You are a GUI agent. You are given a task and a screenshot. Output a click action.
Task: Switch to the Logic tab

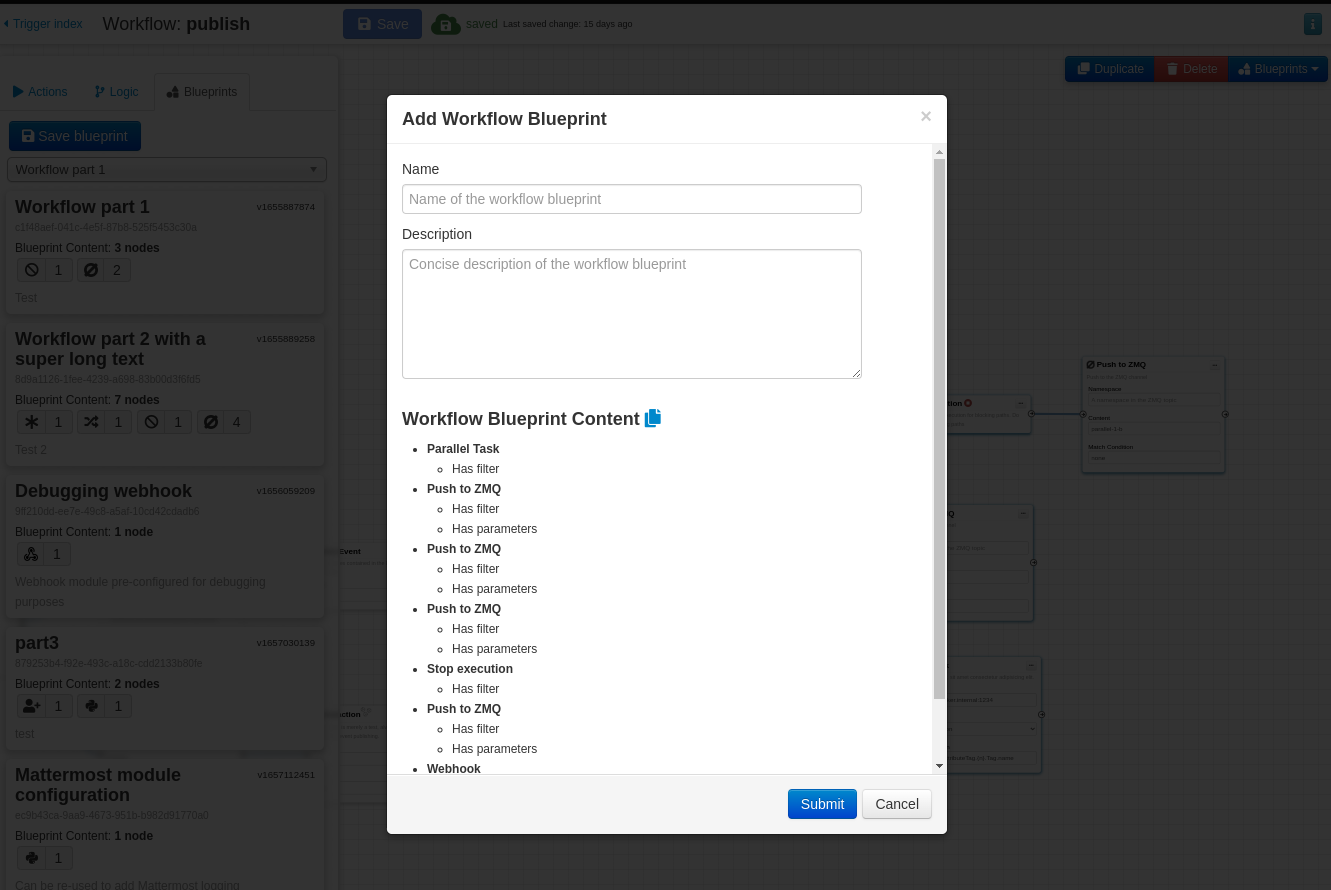pos(116,92)
